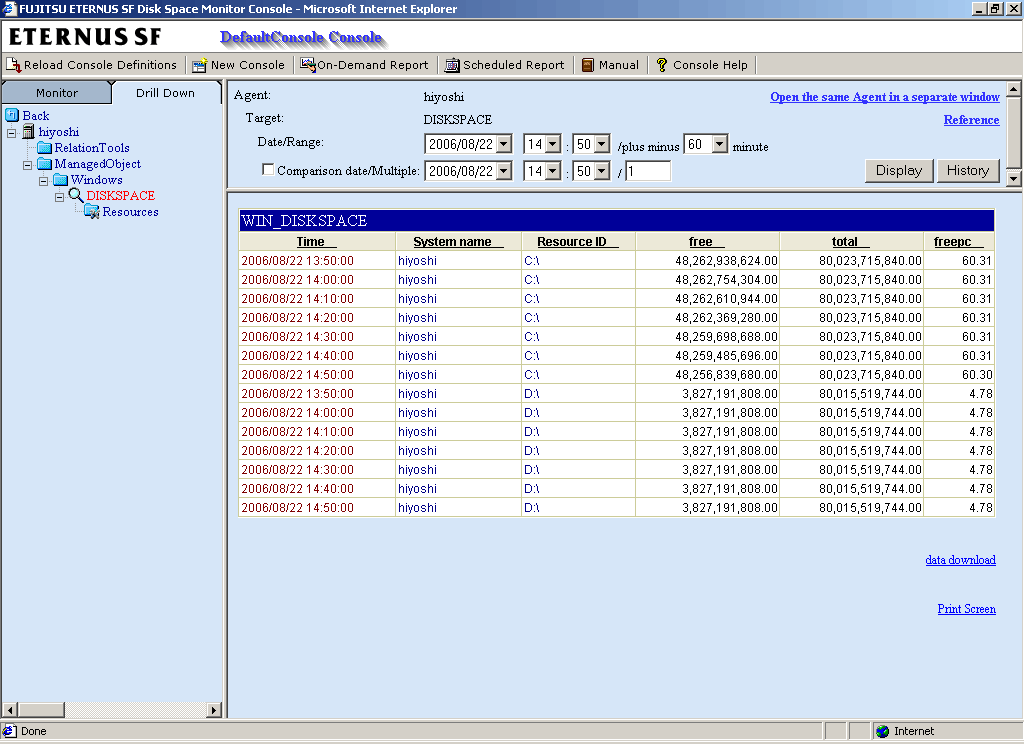Click the page icon in status bar

coord(10,731)
